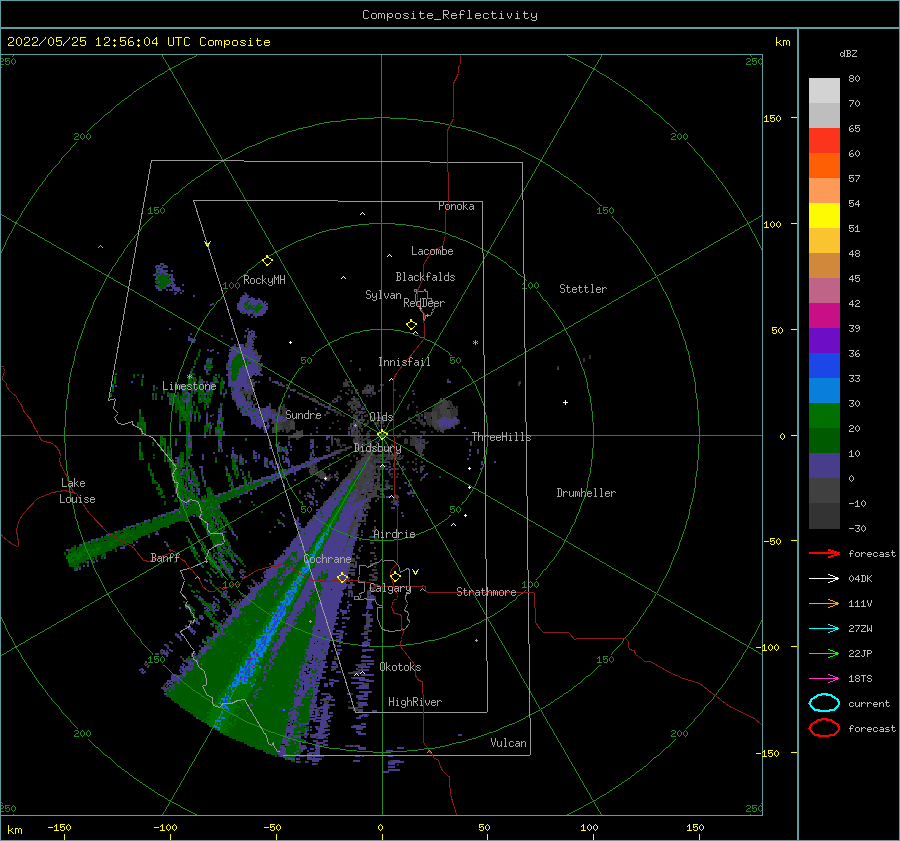Click the Cochrane town label
The height and width of the screenshot is (841, 900).
coord(327,559)
